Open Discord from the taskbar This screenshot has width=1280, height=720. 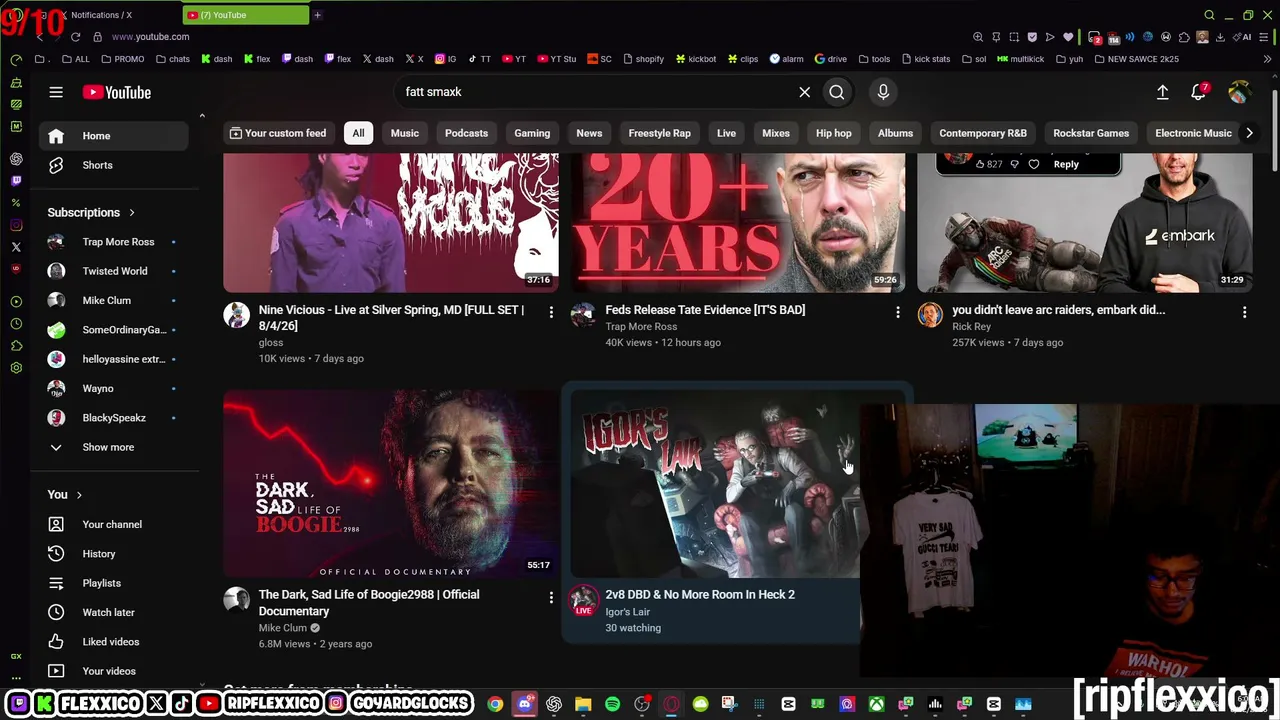tap(525, 704)
